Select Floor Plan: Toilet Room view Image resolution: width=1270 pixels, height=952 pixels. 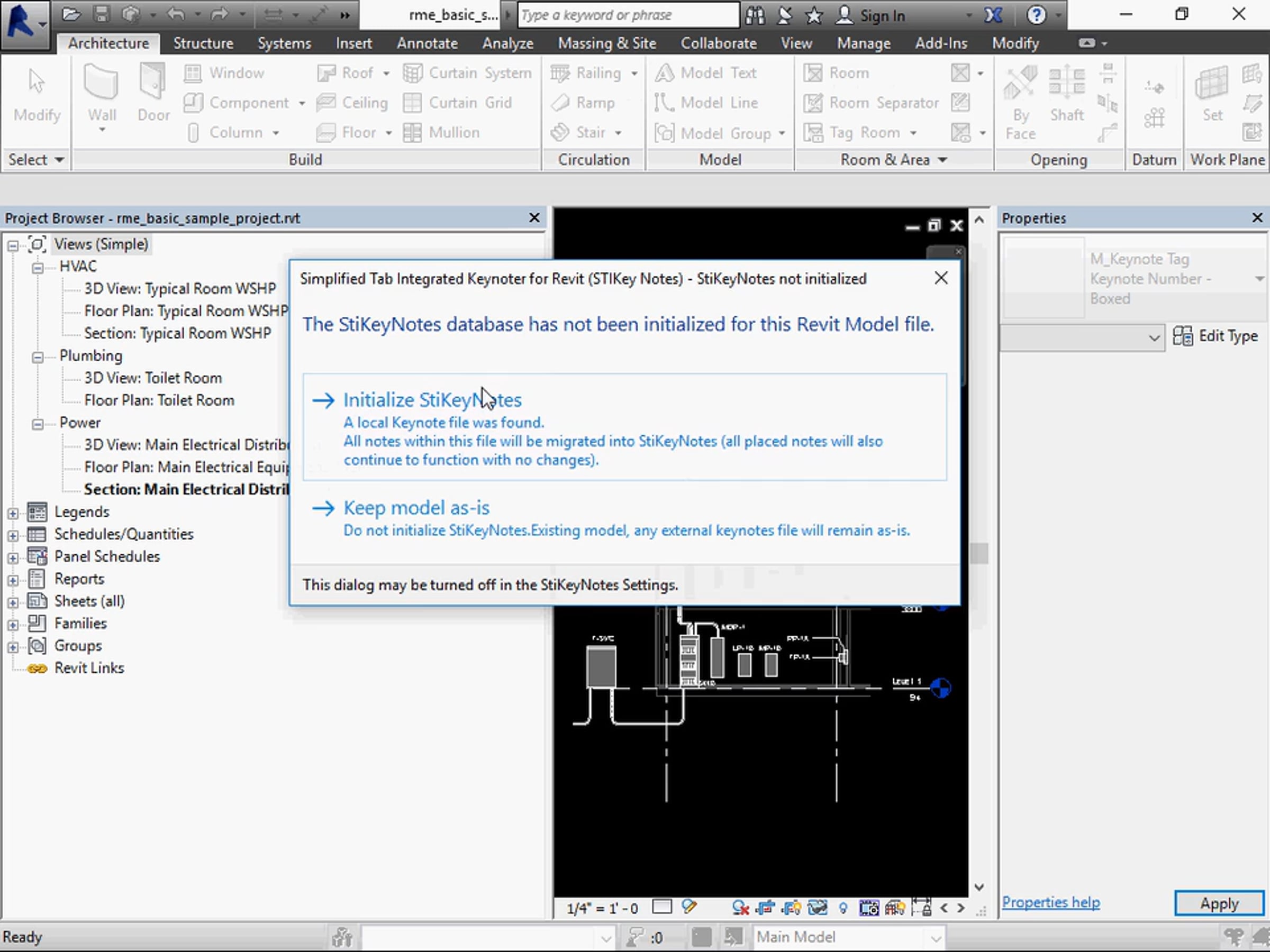pyautogui.click(x=159, y=400)
